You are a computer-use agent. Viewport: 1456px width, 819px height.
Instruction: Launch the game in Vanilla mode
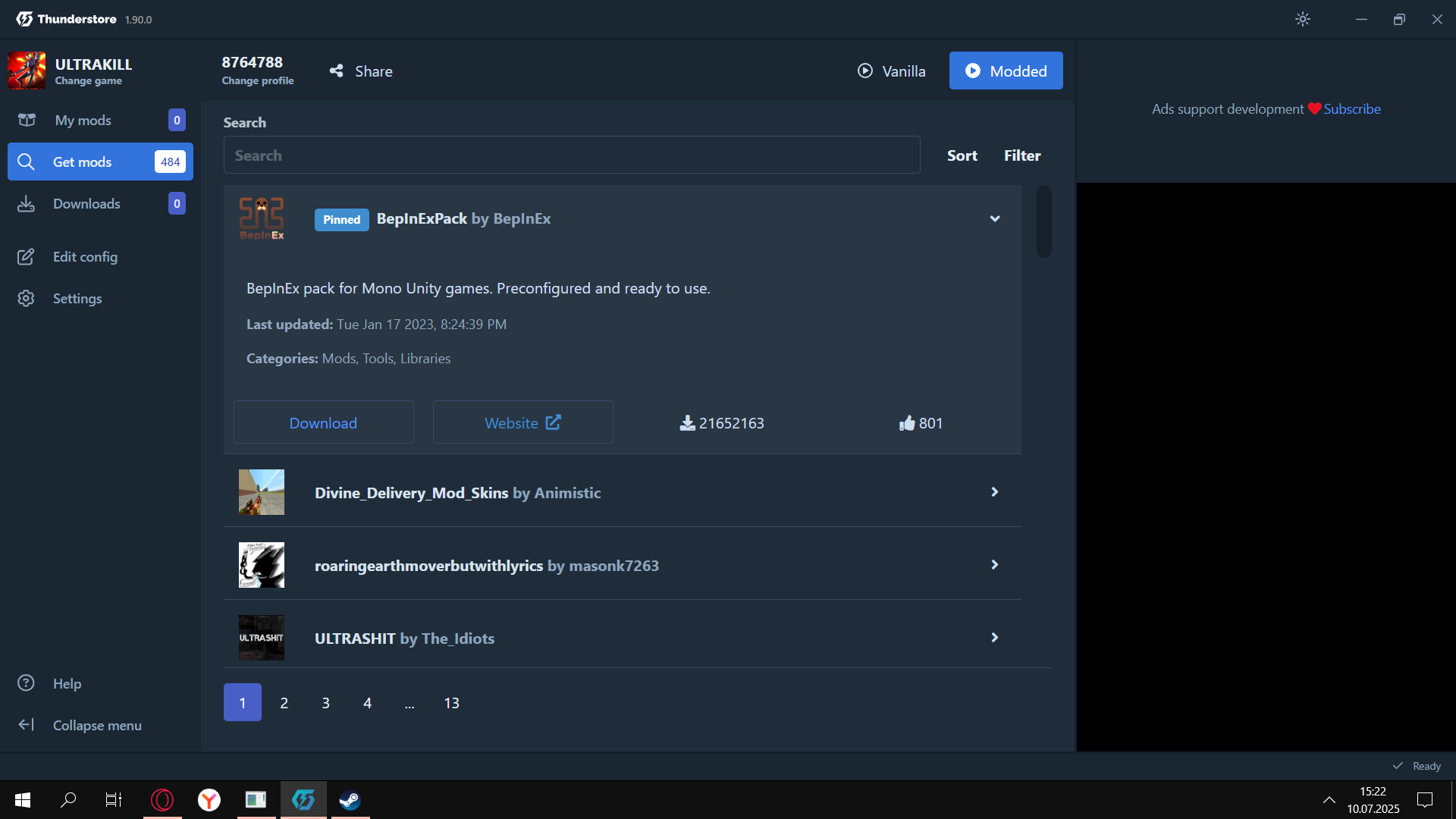point(892,71)
